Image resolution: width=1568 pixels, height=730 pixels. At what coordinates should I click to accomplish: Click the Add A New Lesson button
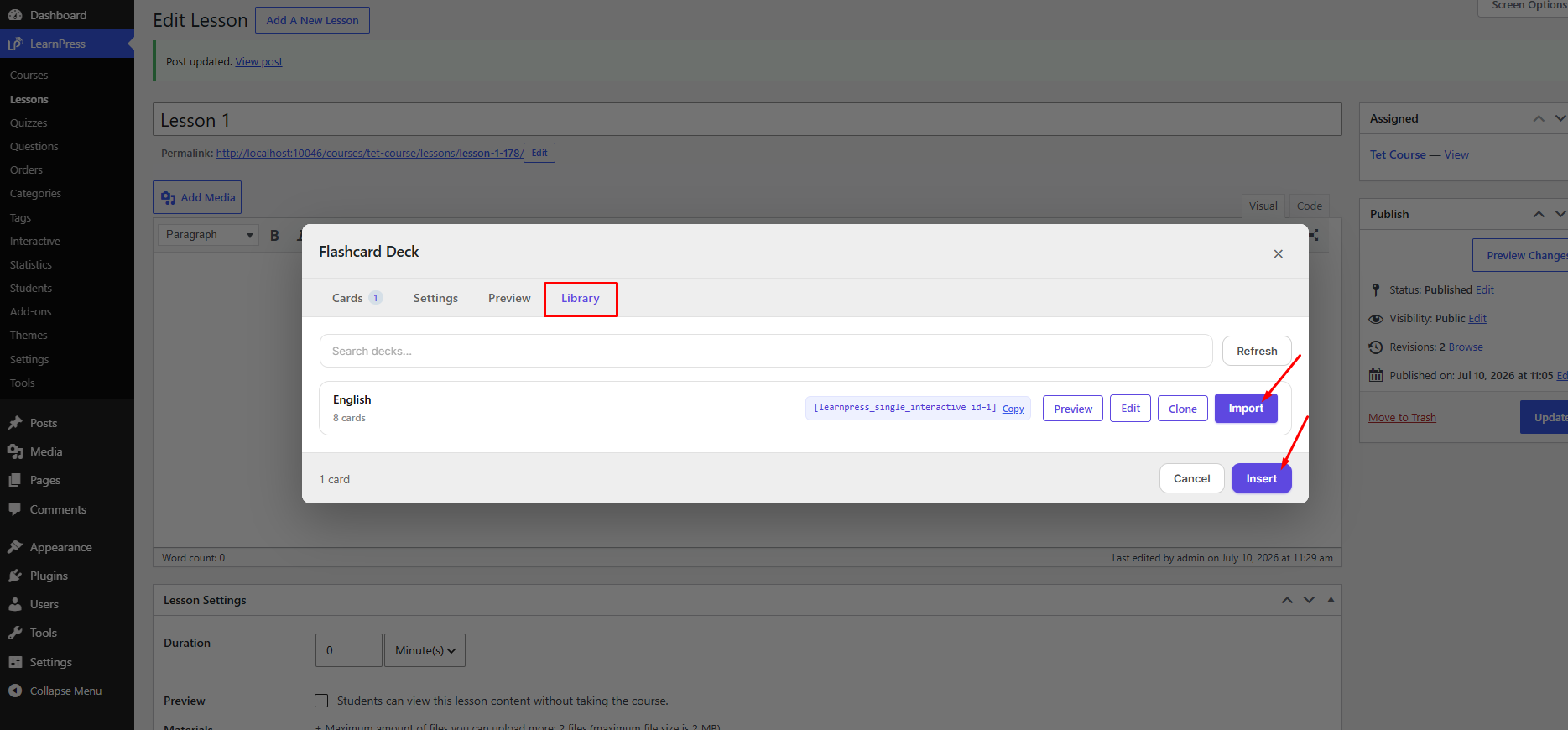pyautogui.click(x=312, y=20)
